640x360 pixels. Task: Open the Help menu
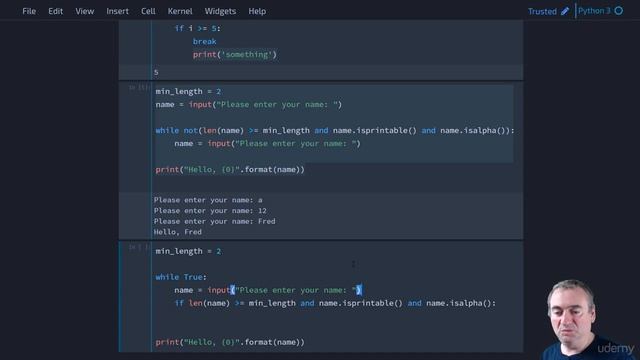point(257,11)
